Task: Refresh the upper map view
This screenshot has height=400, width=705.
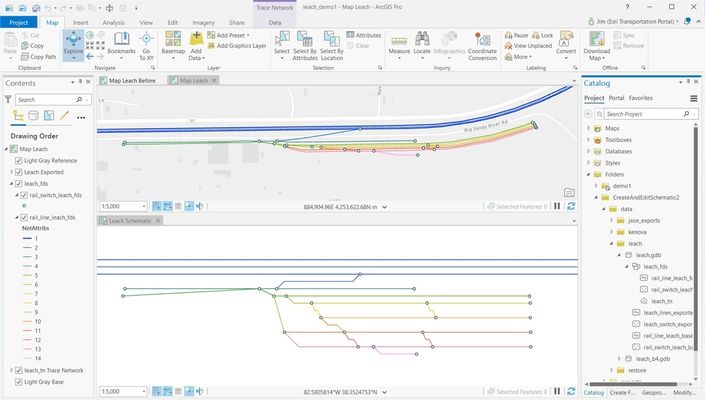Action: pyautogui.click(x=571, y=206)
